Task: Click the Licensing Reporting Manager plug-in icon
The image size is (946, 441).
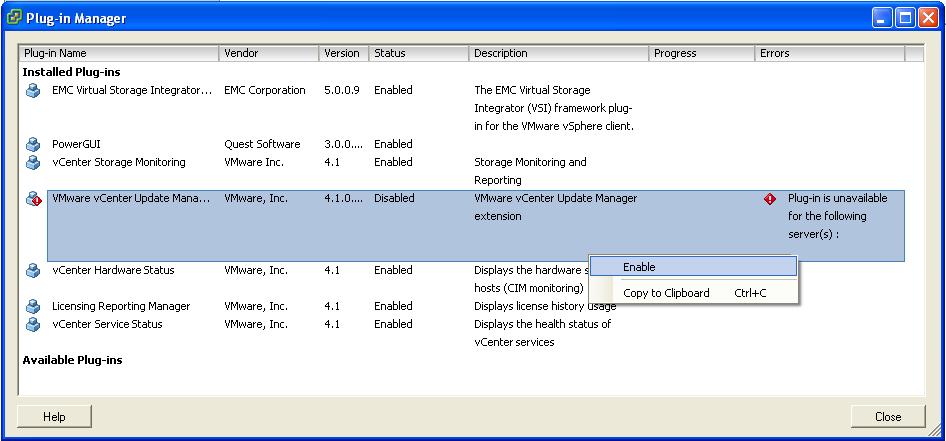Action: pos(33,306)
